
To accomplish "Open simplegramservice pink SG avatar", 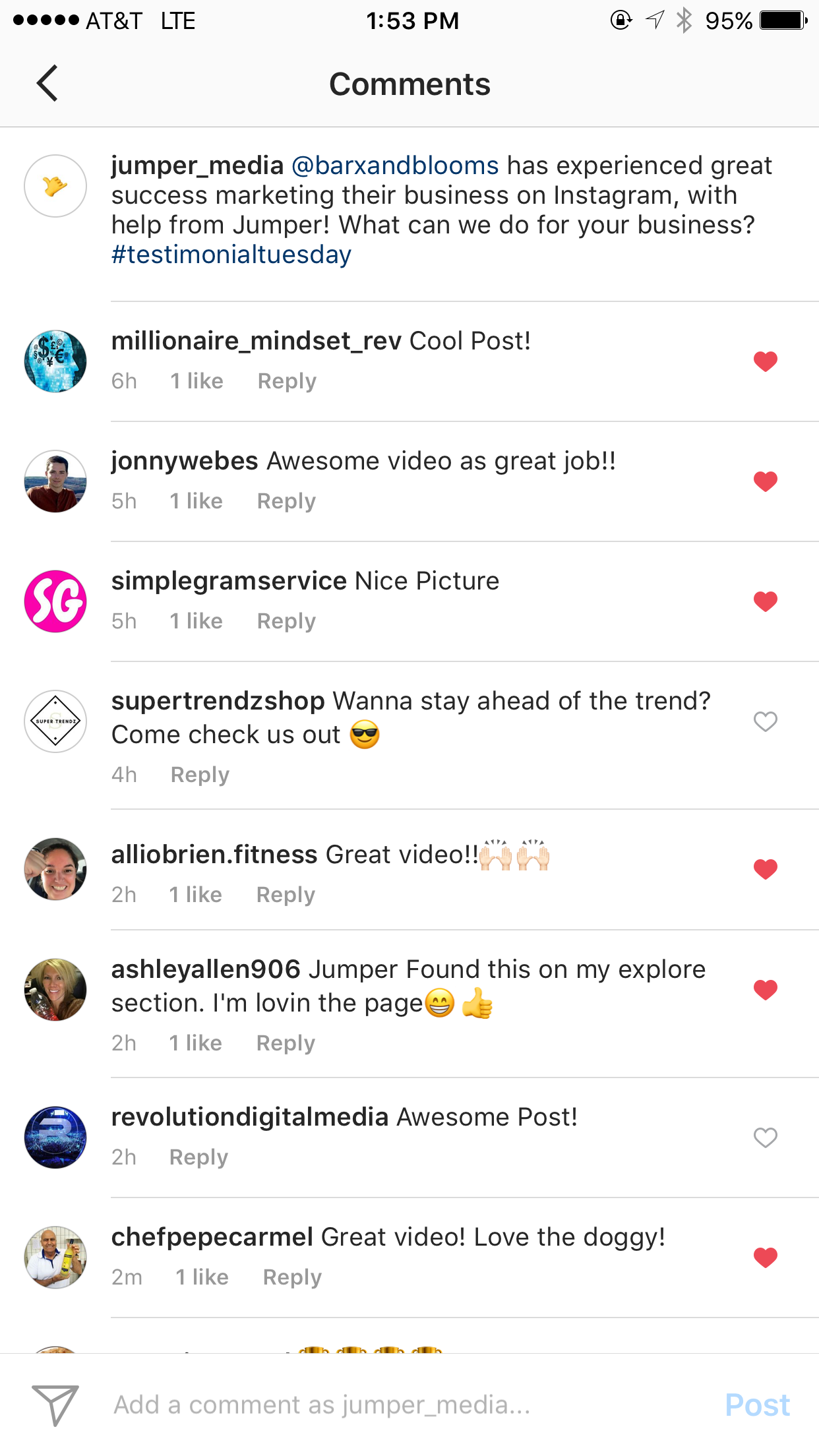I will click(55, 601).
